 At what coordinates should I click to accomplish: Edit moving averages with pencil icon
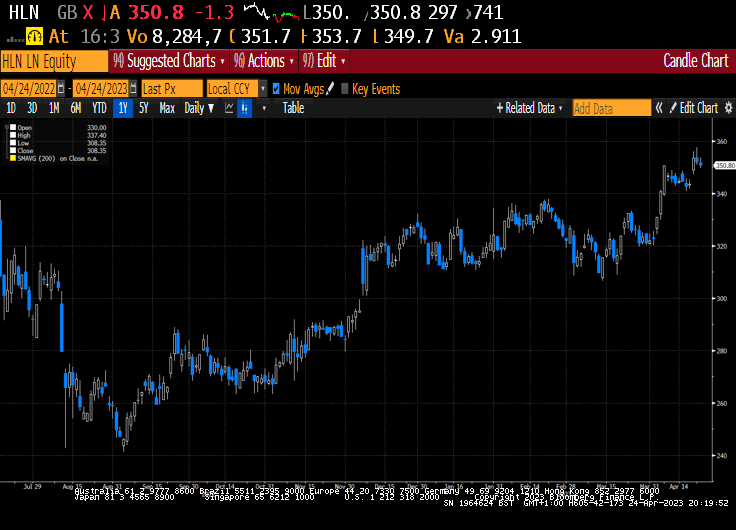[330, 88]
